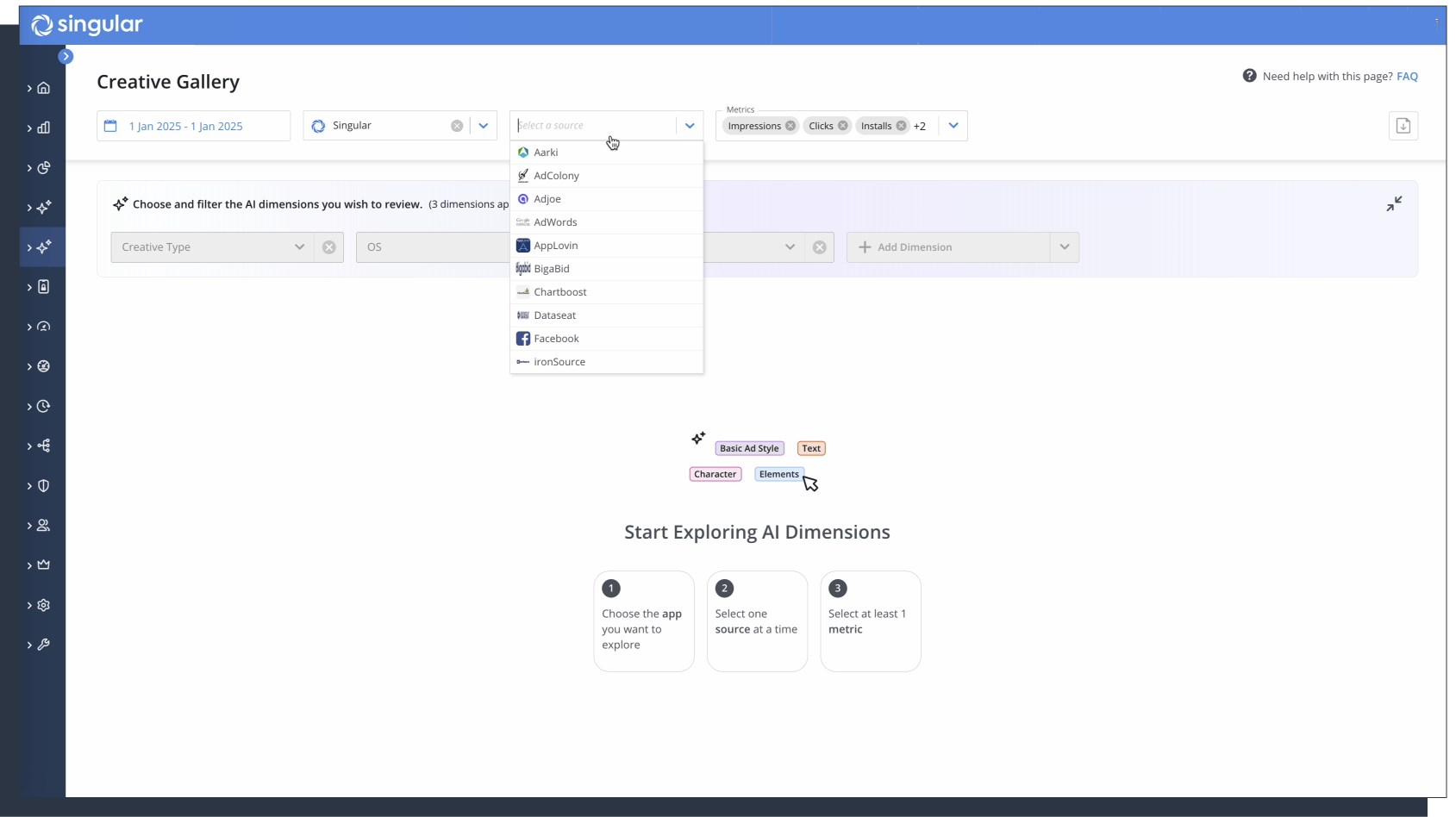1456x817 pixels.
Task: Remove the Installs metric chip
Action: coord(901,126)
